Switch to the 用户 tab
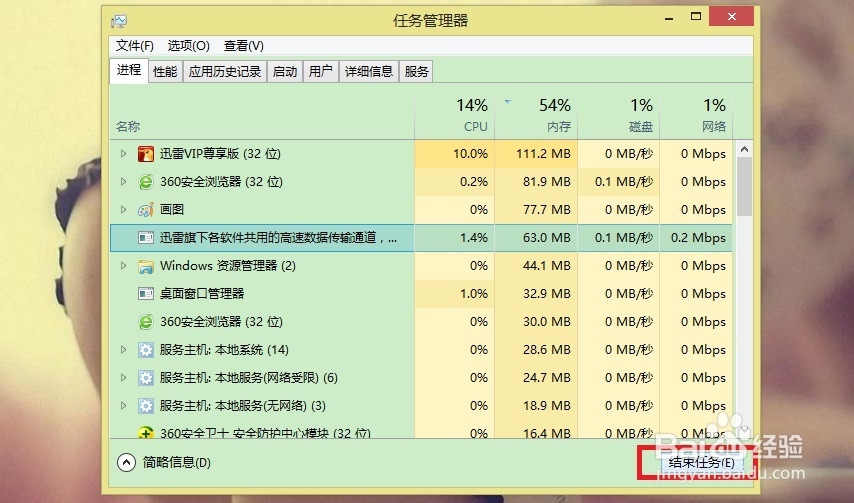This screenshot has height=503, width=854. click(x=321, y=71)
